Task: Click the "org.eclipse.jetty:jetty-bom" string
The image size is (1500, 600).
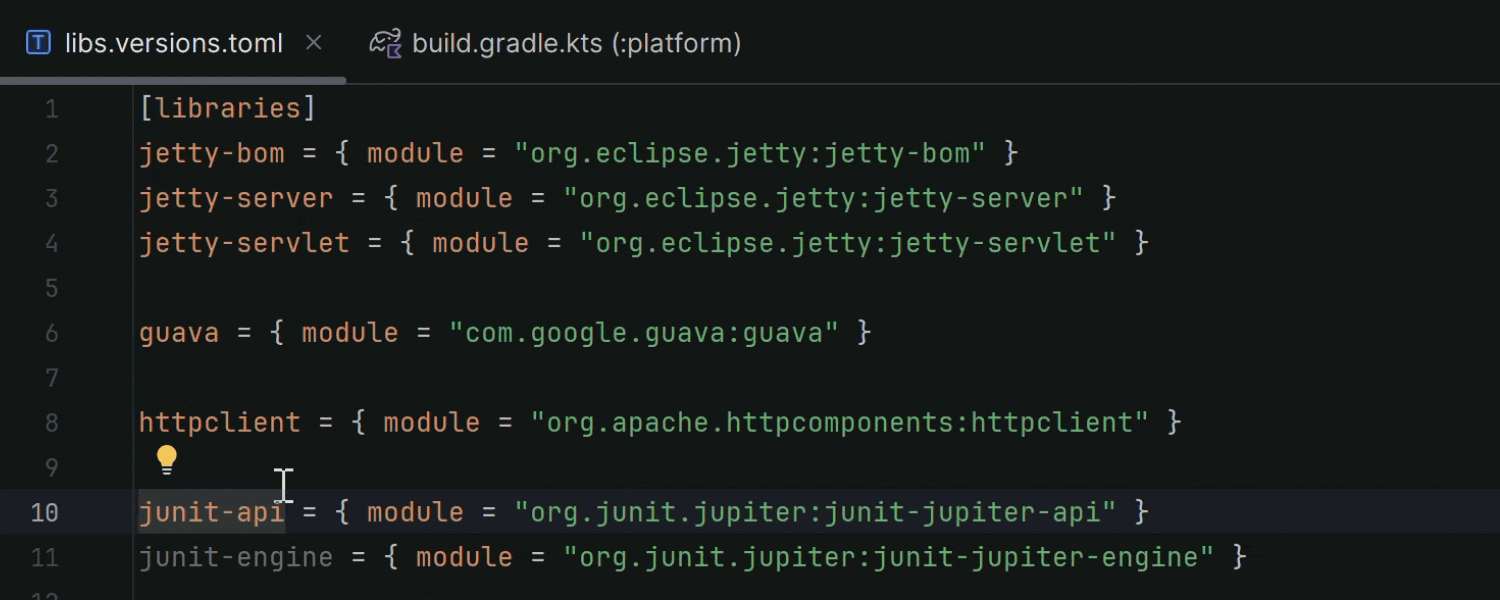Action: click(750, 153)
